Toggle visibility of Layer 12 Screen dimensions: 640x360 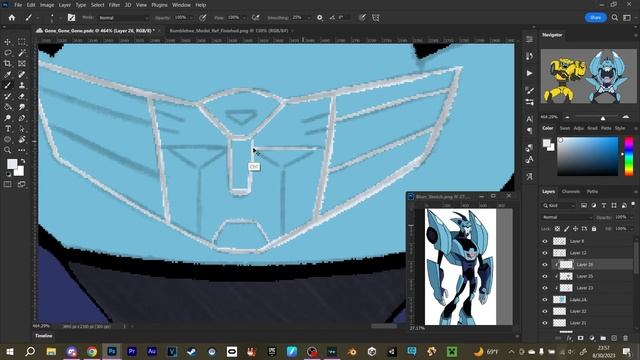pos(545,253)
